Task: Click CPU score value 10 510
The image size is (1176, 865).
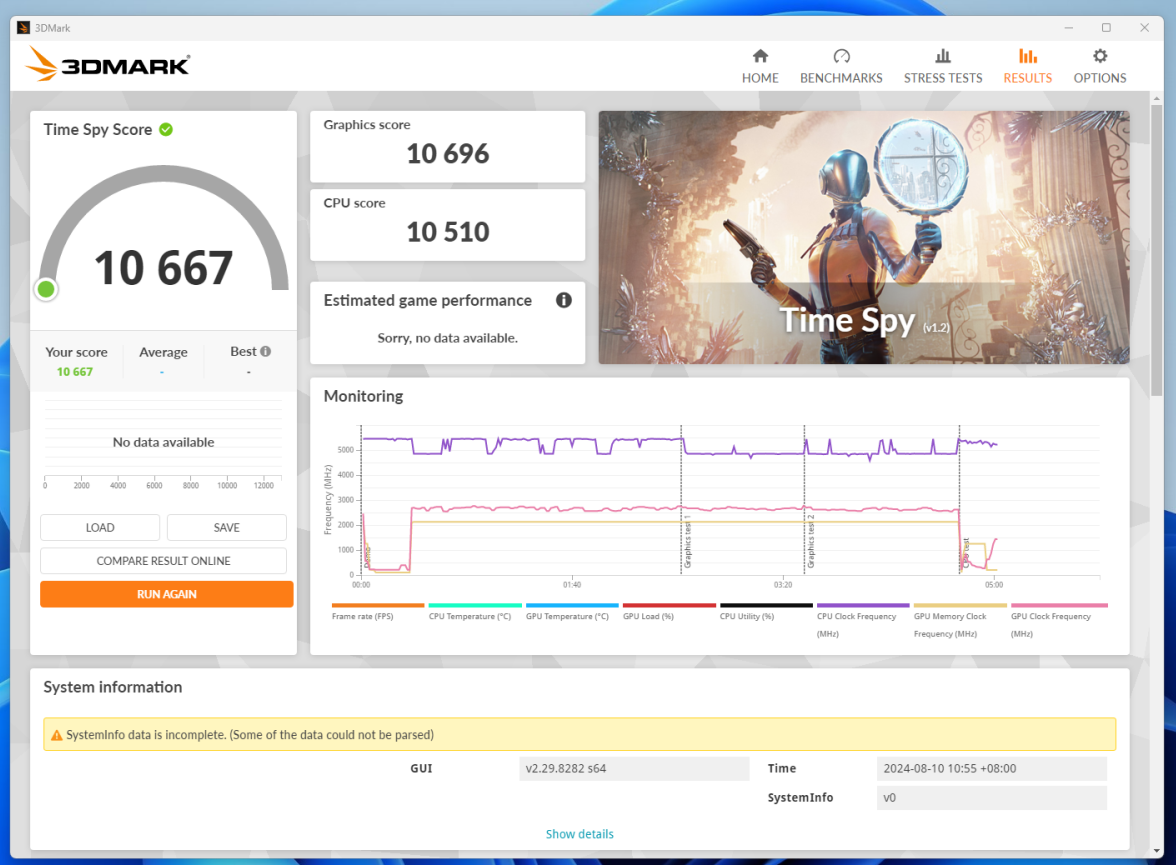Action: point(448,232)
